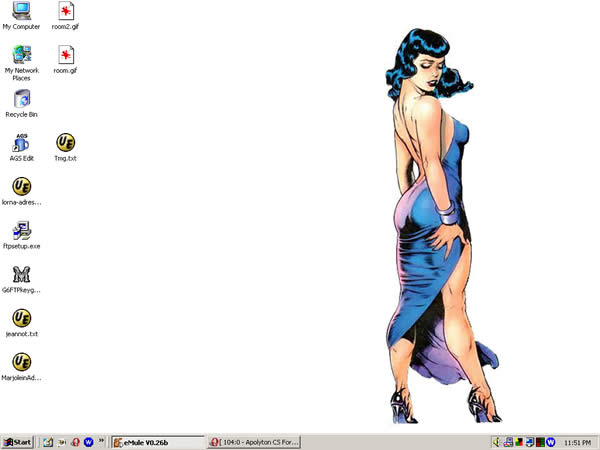Select the room2.gif file icon

click(66, 13)
